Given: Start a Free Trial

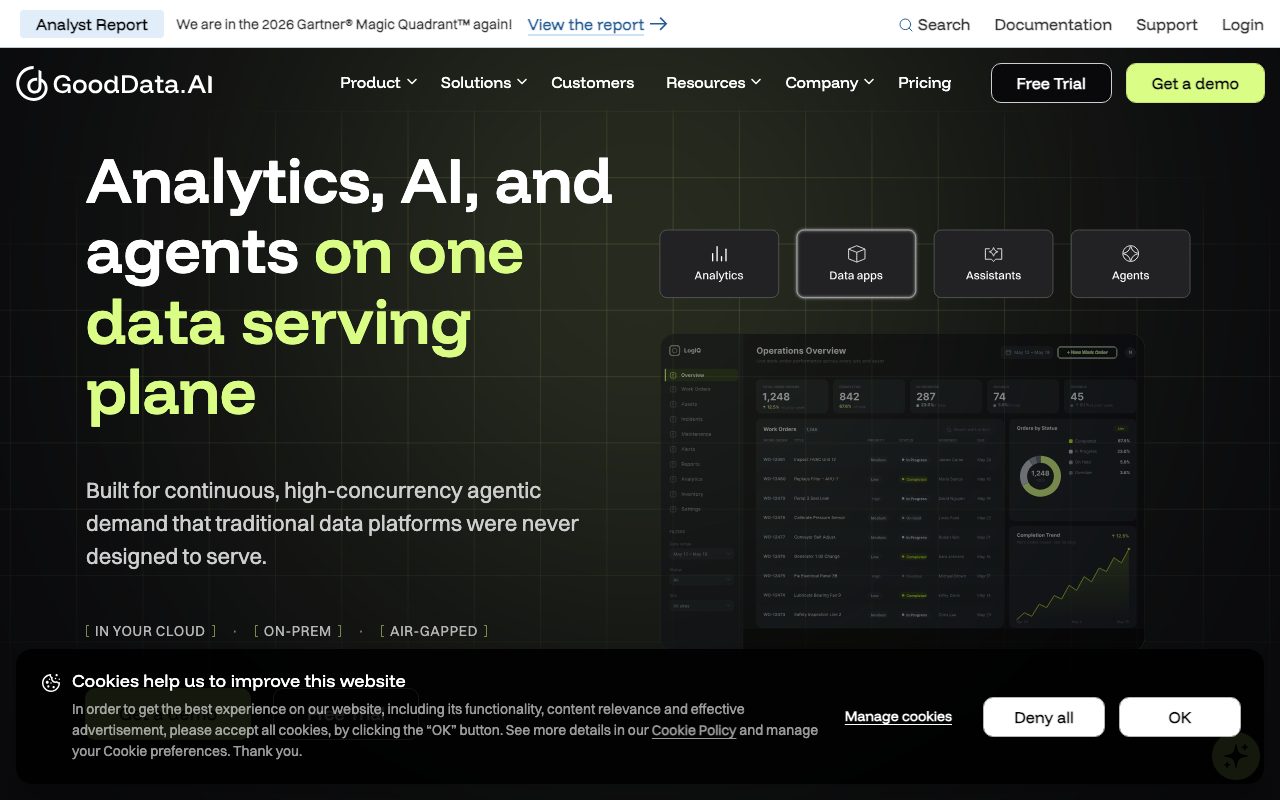Looking at the screenshot, I should (1051, 83).
